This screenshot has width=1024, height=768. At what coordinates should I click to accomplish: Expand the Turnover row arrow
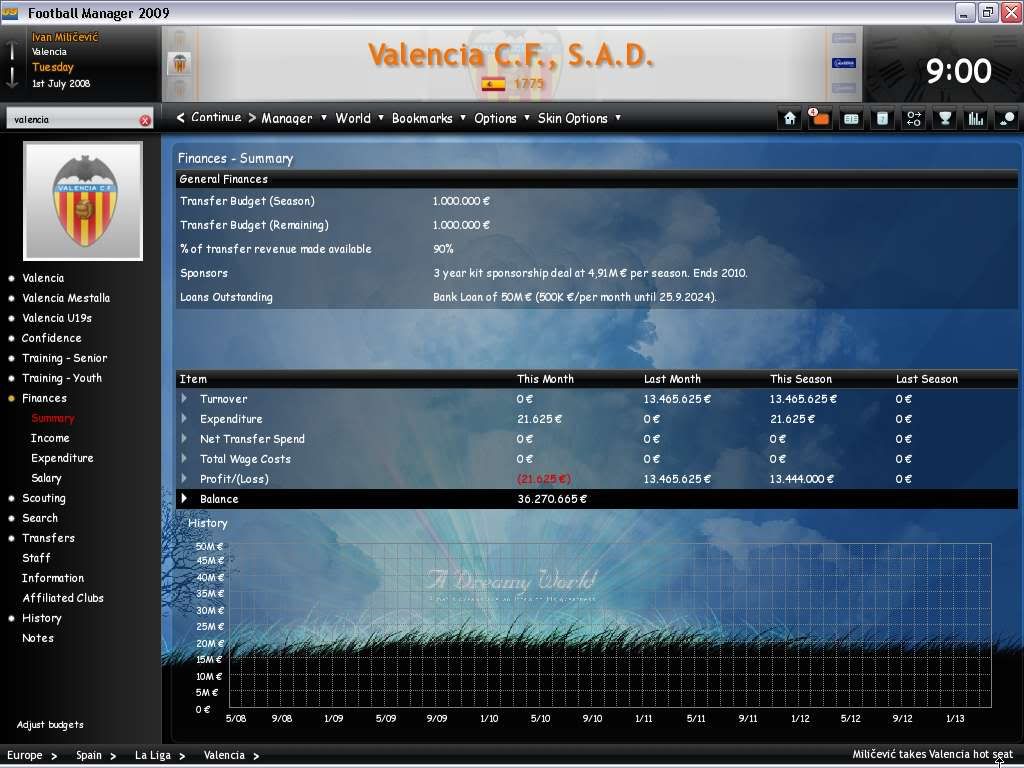[x=185, y=399]
